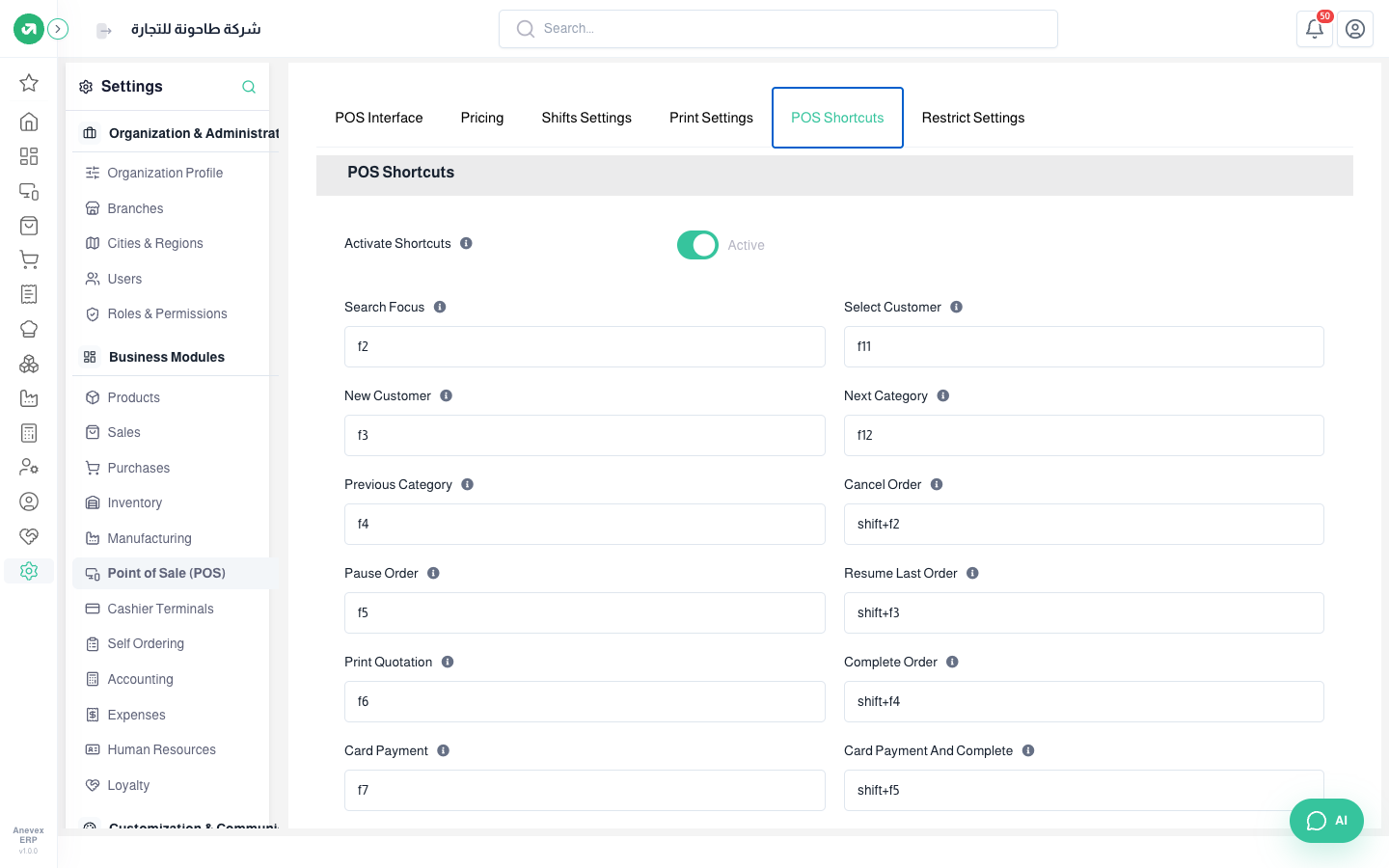Viewport: 1389px width, 868px height.
Task: Select the Restrict Settings tab
Action: pyautogui.click(x=973, y=118)
